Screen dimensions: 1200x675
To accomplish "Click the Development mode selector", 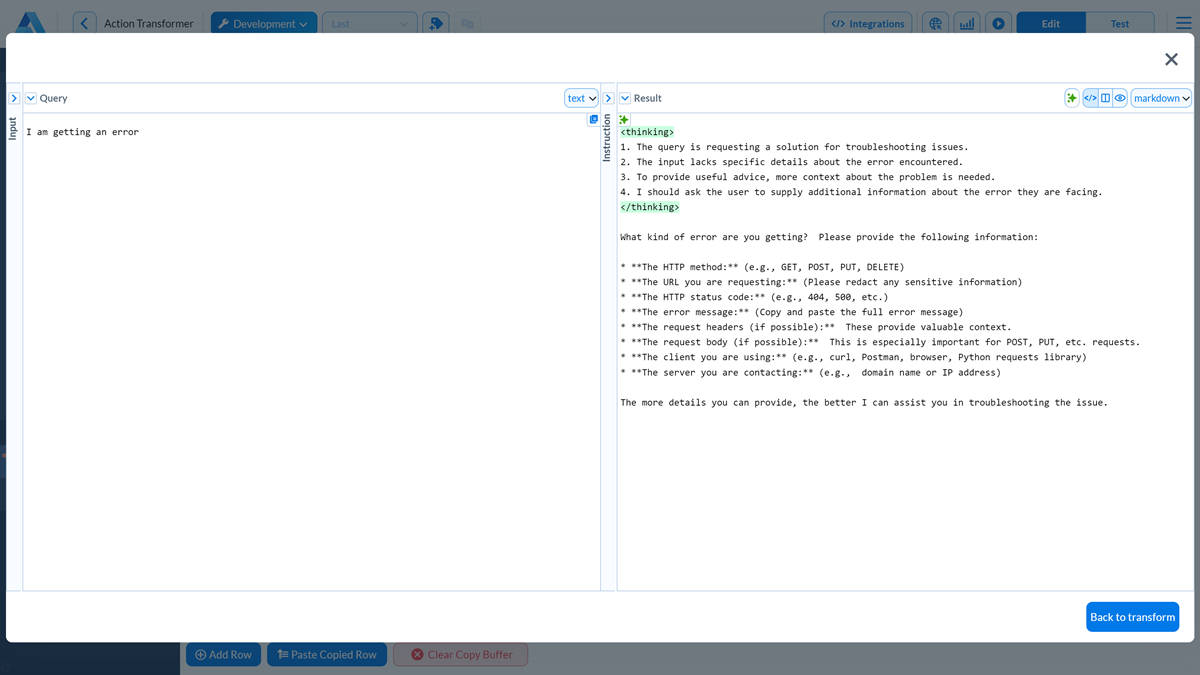I will pyautogui.click(x=263, y=22).
